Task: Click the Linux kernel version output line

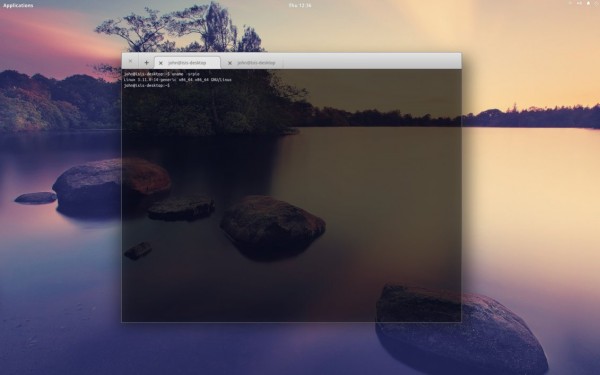Action: pyautogui.click(x=178, y=80)
